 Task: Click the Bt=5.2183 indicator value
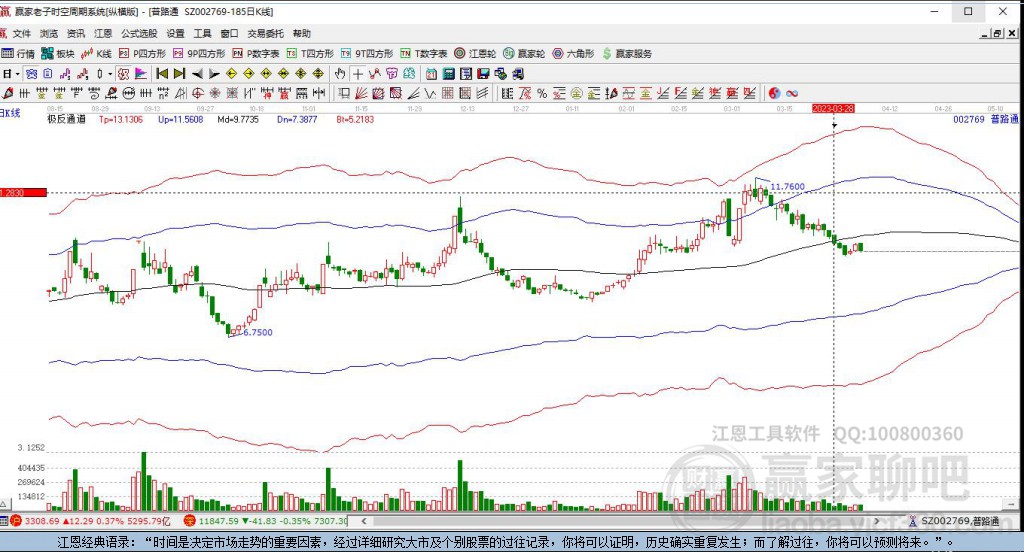pyautogui.click(x=355, y=120)
